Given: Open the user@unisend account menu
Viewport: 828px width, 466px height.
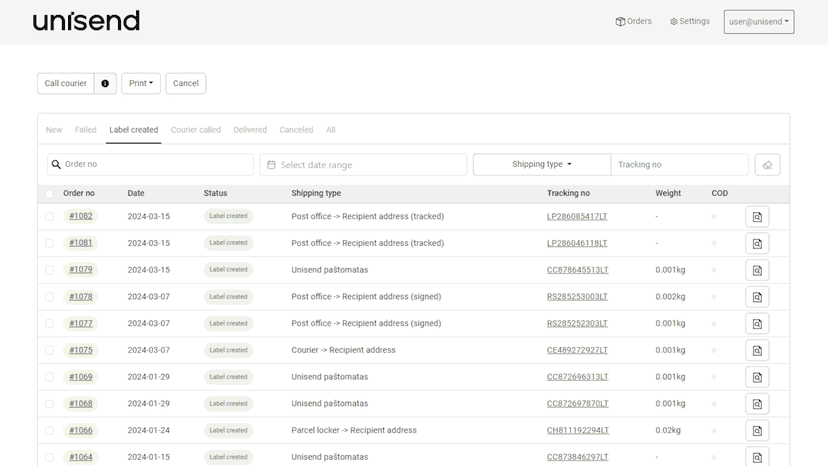Looking at the screenshot, I should (x=759, y=22).
